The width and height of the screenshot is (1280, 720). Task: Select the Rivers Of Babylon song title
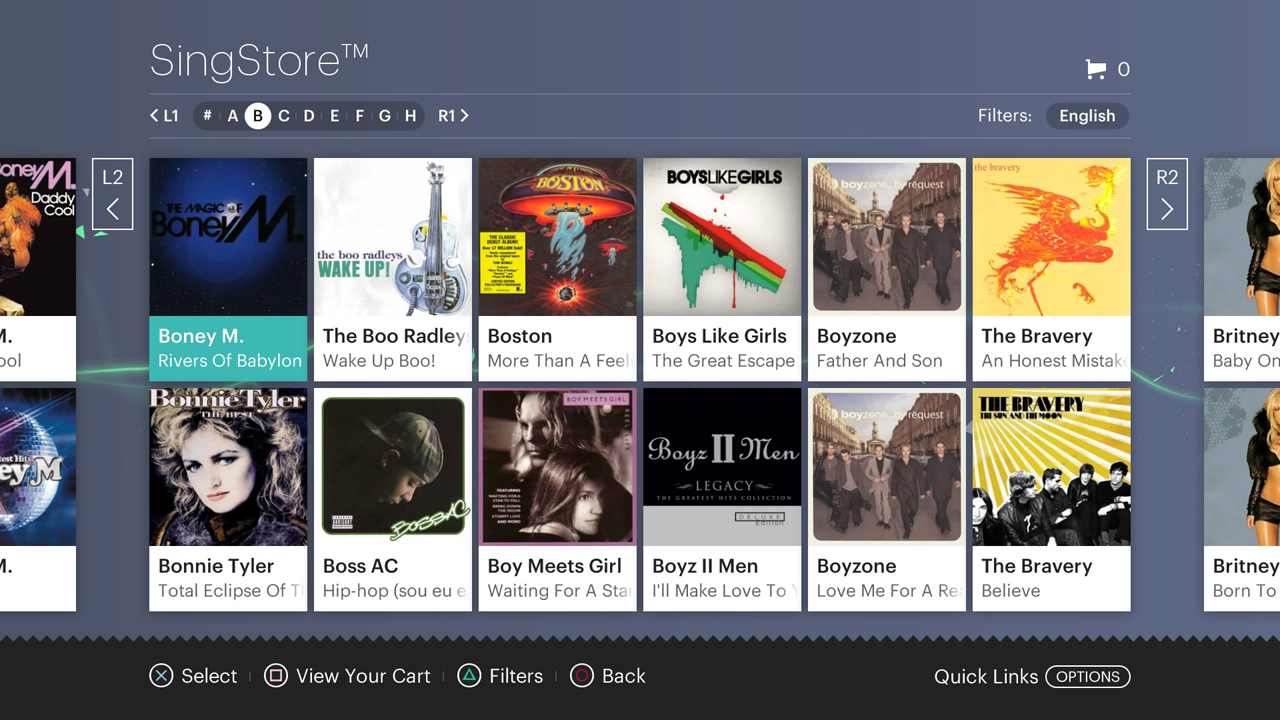[230, 361]
